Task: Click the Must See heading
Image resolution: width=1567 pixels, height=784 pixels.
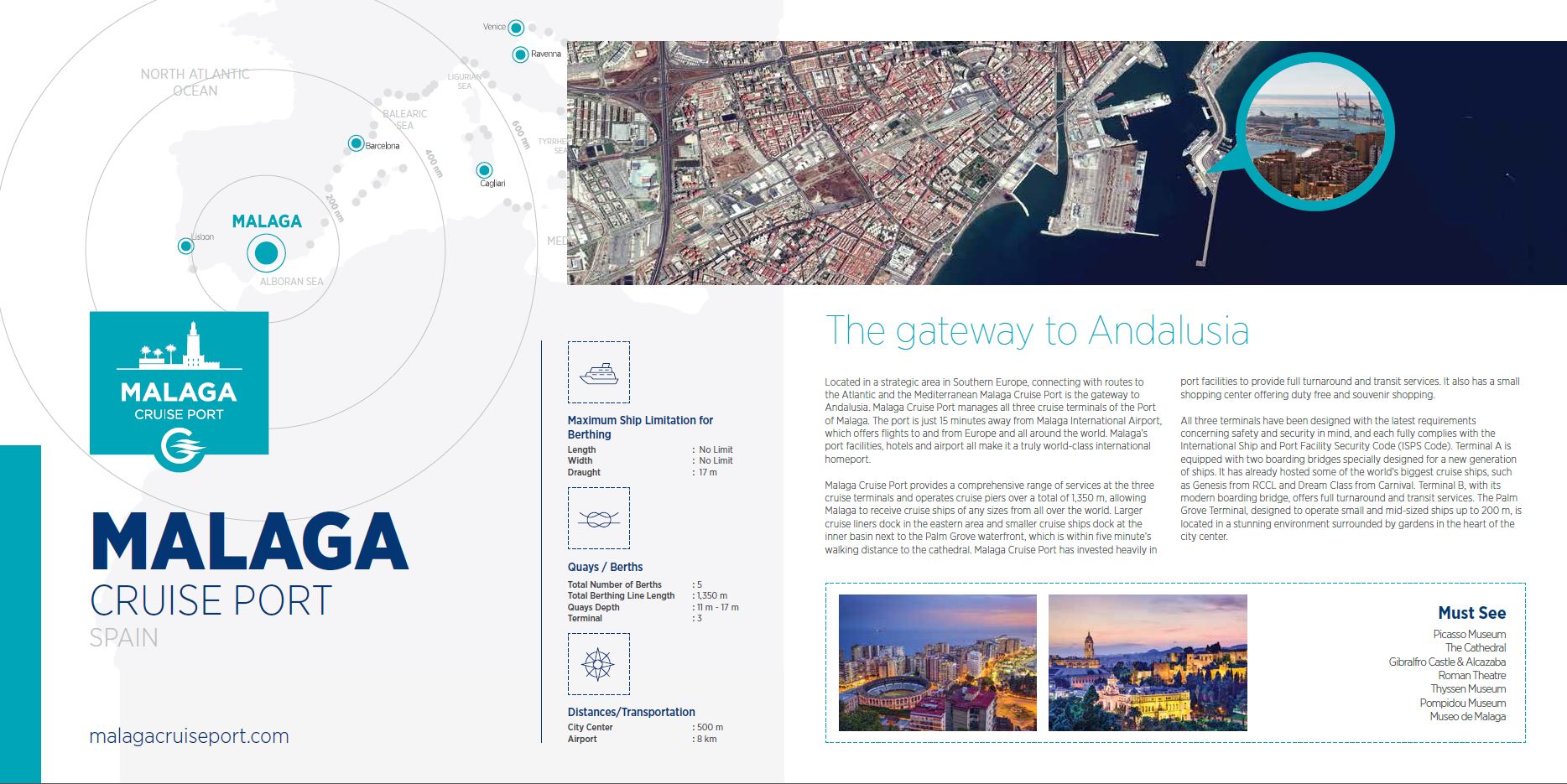Action: click(x=1471, y=613)
